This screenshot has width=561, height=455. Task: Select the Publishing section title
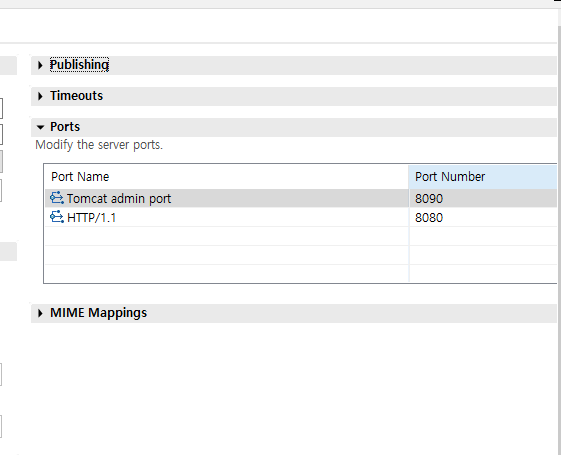tap(79, 65)
